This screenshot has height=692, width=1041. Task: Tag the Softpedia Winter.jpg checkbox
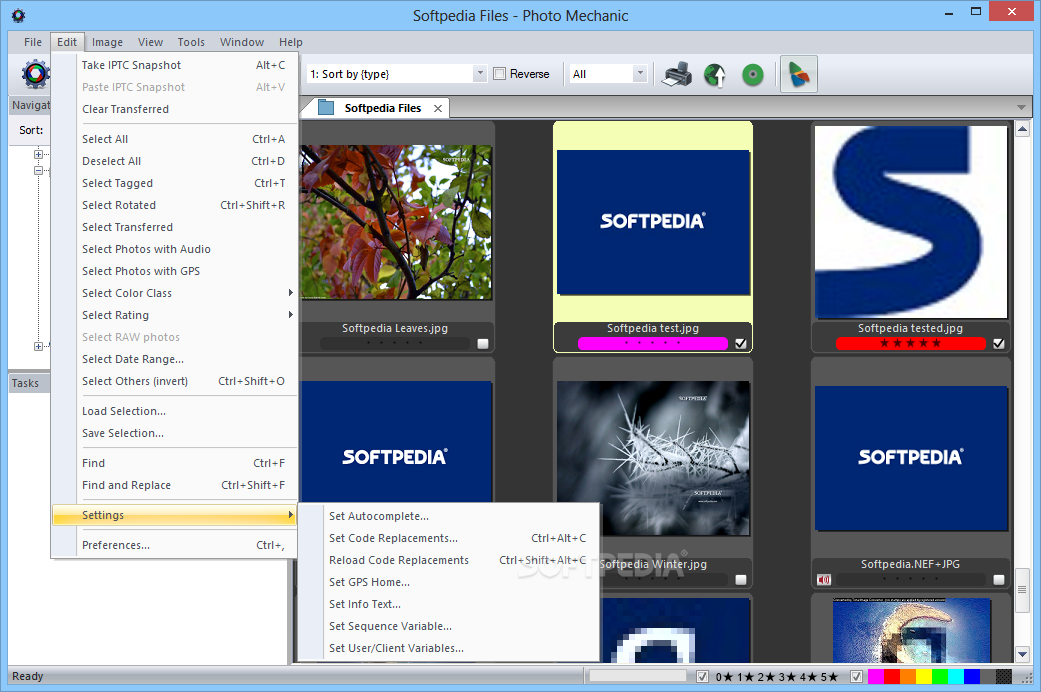tap(741, 580)
